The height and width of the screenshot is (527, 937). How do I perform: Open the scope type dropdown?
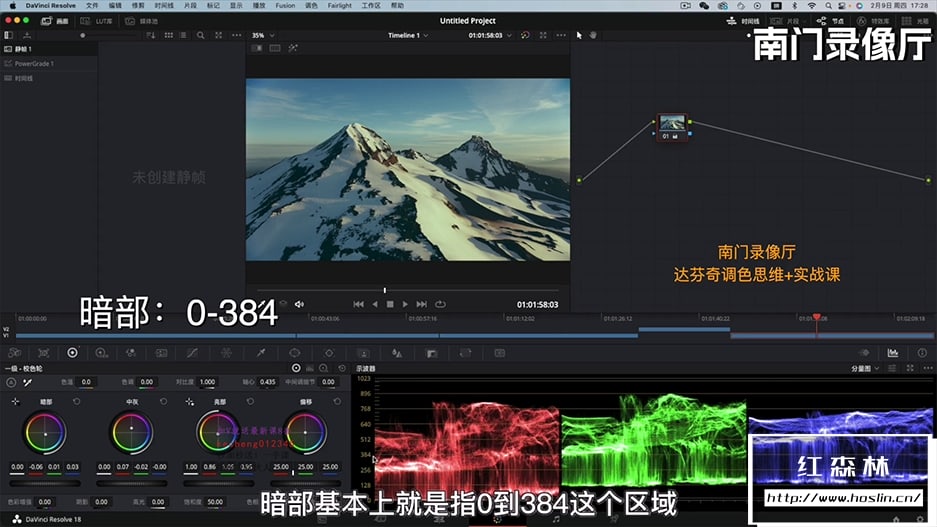tap(865, 369)
